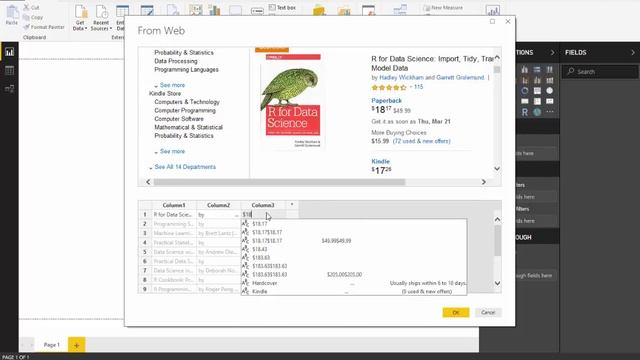Image resolution: width=640 pixels, height=360 pixels.
Task: Click Format Painter in the ribbon
Action: click(44, 27)
